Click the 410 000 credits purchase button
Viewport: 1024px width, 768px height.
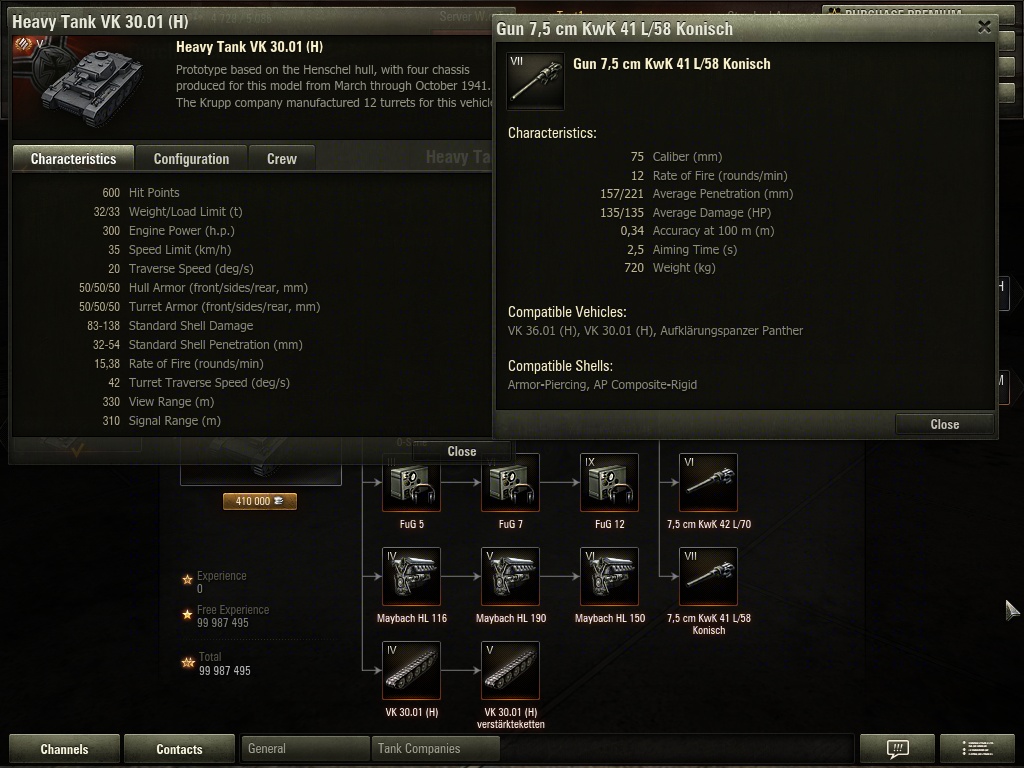[x=260, y=501]
